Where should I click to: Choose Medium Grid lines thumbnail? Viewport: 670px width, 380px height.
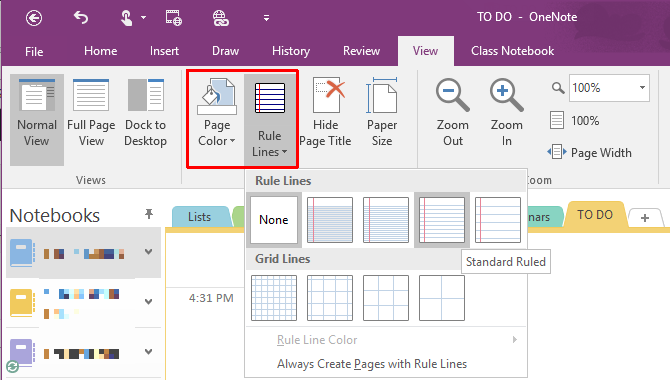click(x=330, y=298)
